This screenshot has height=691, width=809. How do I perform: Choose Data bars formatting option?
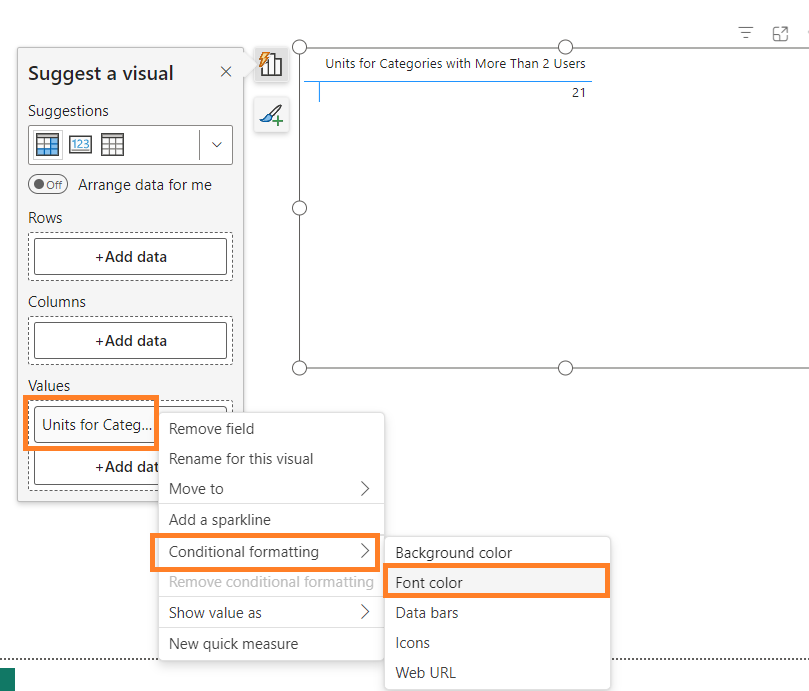tap(497, 613)
